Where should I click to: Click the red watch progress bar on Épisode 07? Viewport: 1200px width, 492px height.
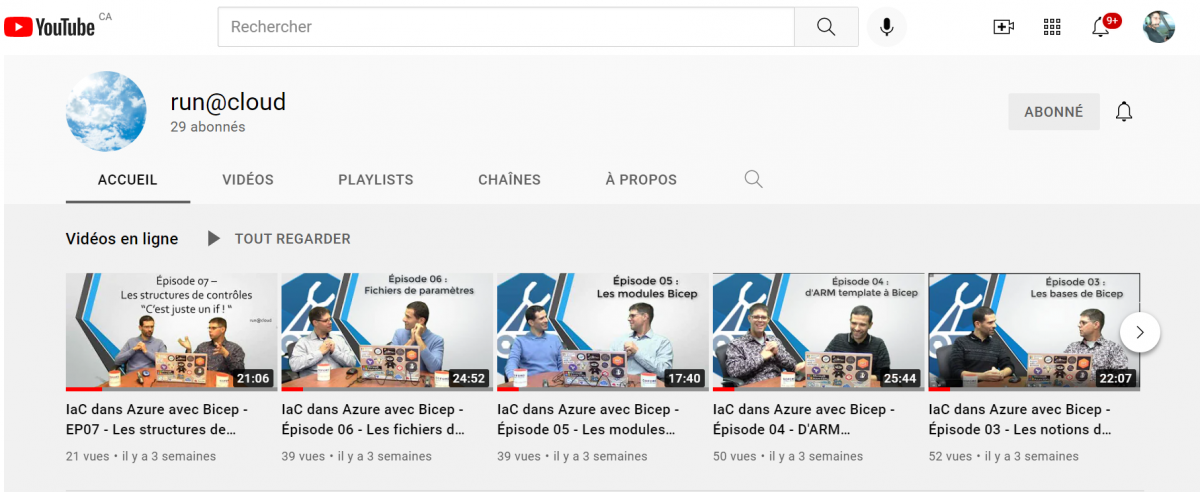pos(83,389)
